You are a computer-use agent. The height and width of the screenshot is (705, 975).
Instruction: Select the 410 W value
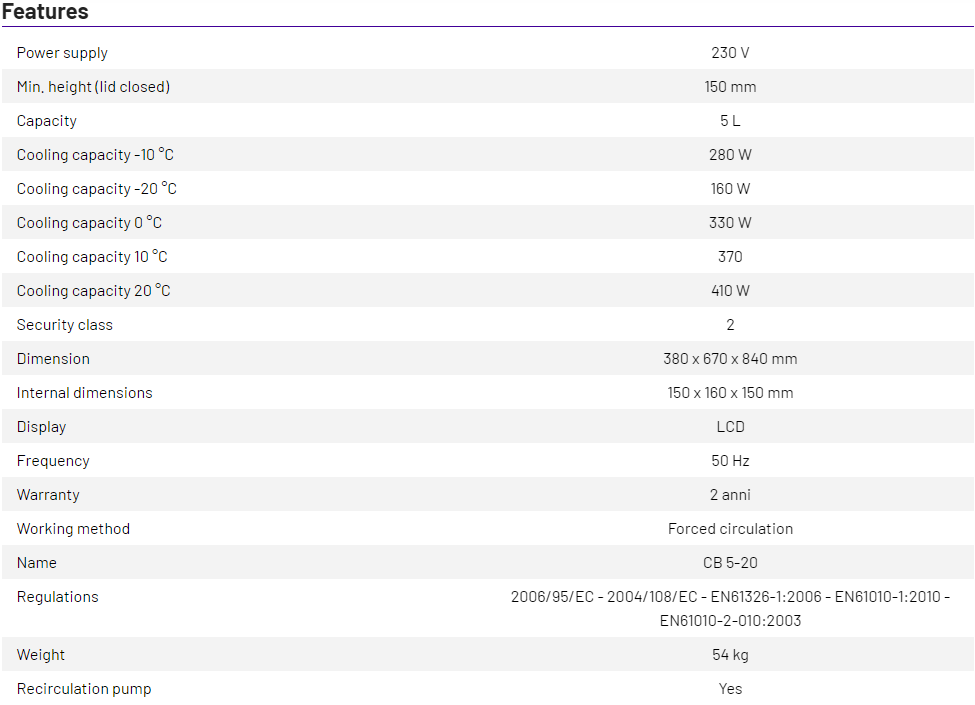tap(730, 291)
